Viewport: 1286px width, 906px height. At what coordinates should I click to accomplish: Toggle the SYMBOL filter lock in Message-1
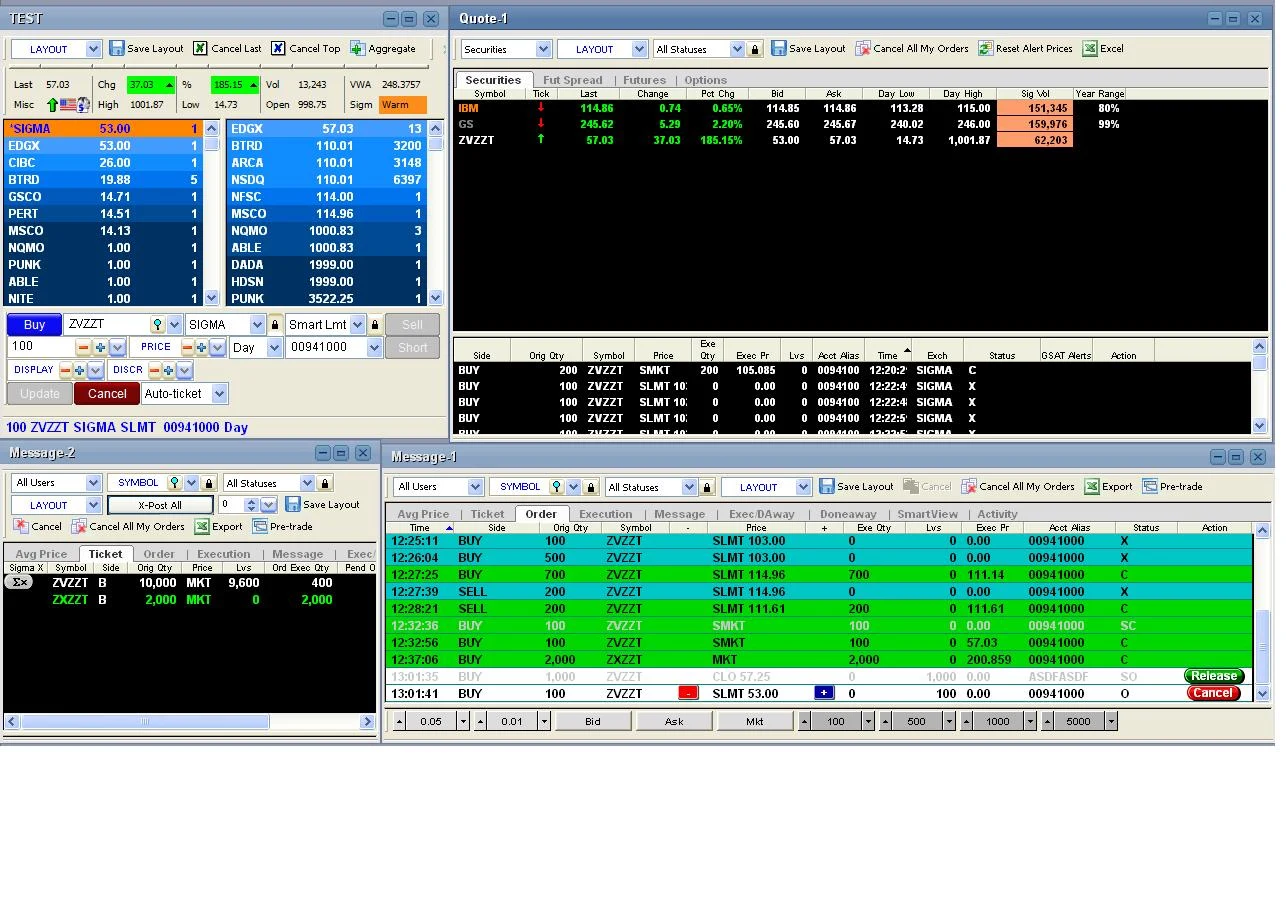[591, 487]
